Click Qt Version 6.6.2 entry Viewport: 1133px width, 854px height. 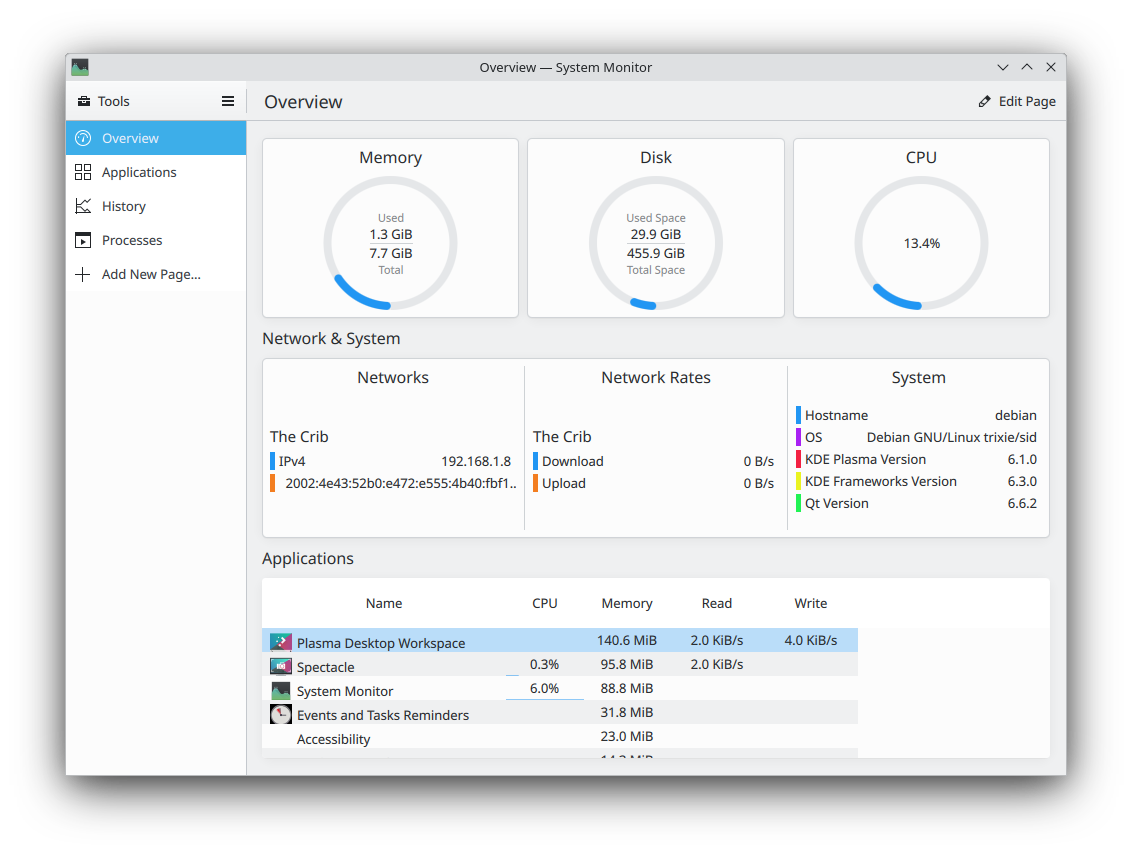(916, 503)
